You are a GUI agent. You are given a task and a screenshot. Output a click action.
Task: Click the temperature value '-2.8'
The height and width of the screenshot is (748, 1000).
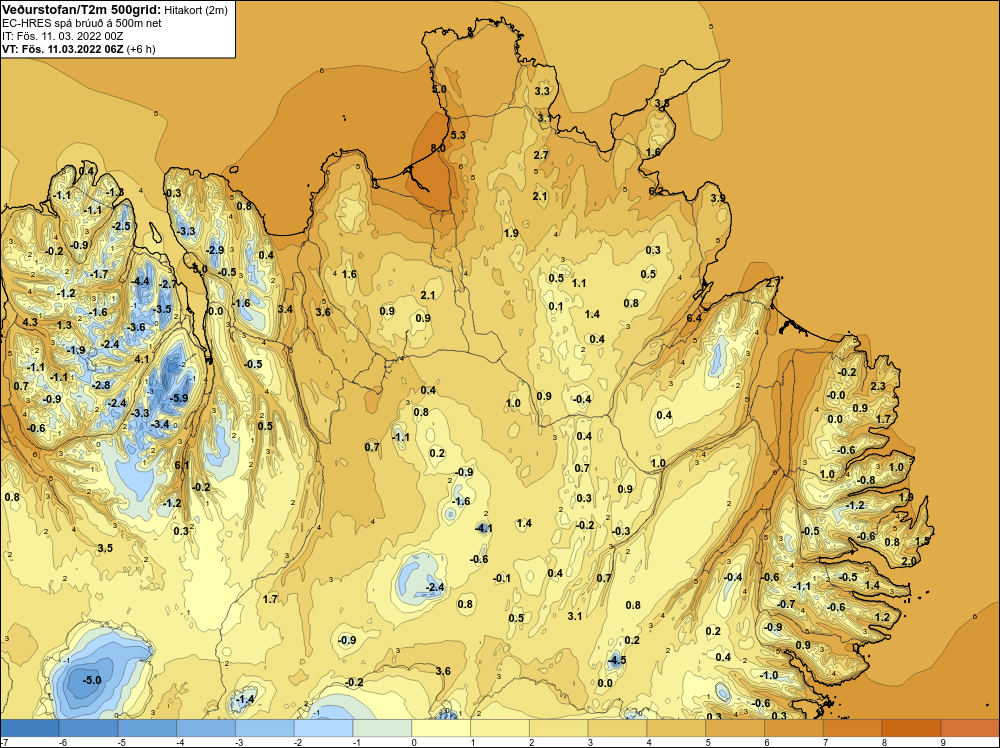[x=101, y=385]
